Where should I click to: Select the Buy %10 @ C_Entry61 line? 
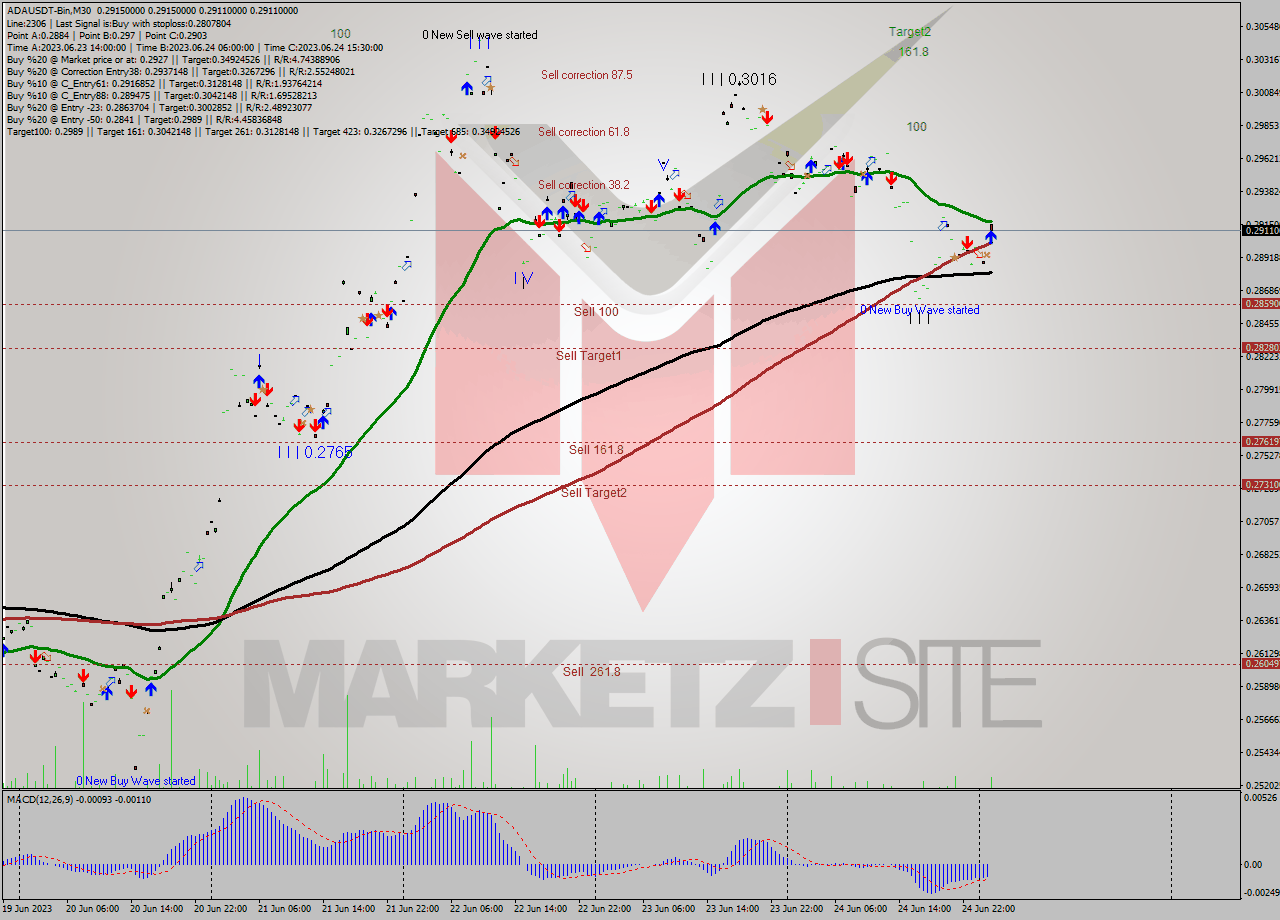pos(167,83)
